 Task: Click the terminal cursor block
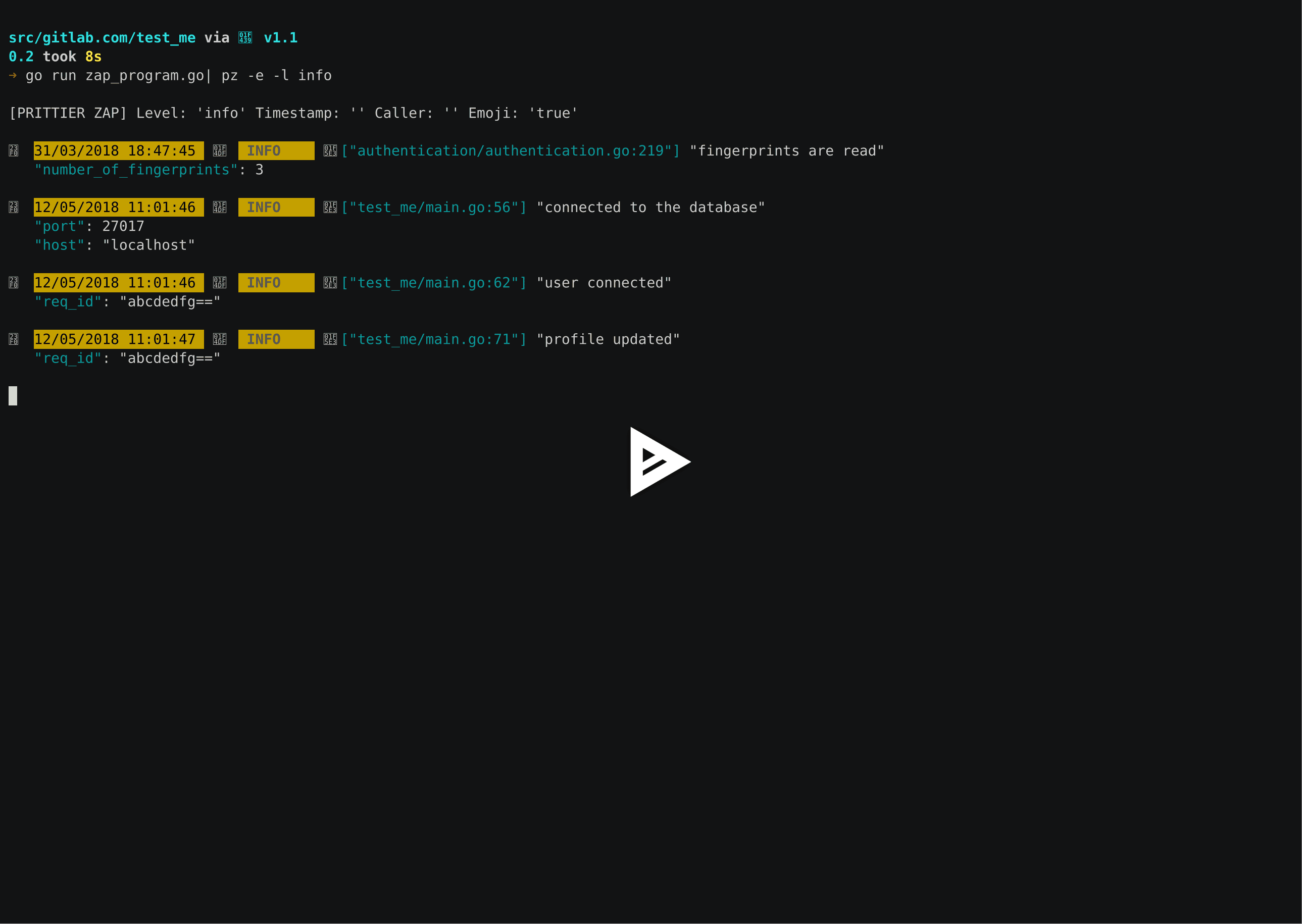[13, 395]
